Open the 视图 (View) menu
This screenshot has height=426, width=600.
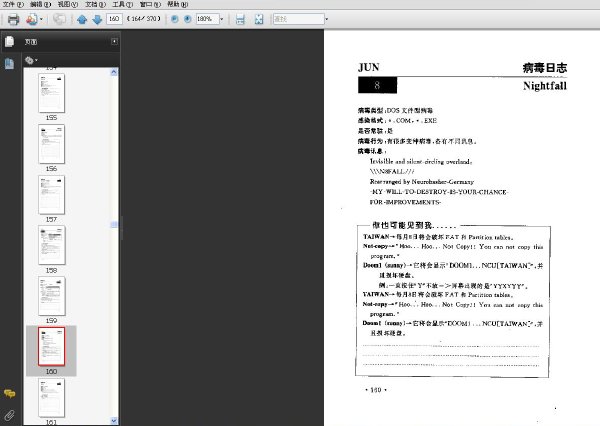(68, 4)
